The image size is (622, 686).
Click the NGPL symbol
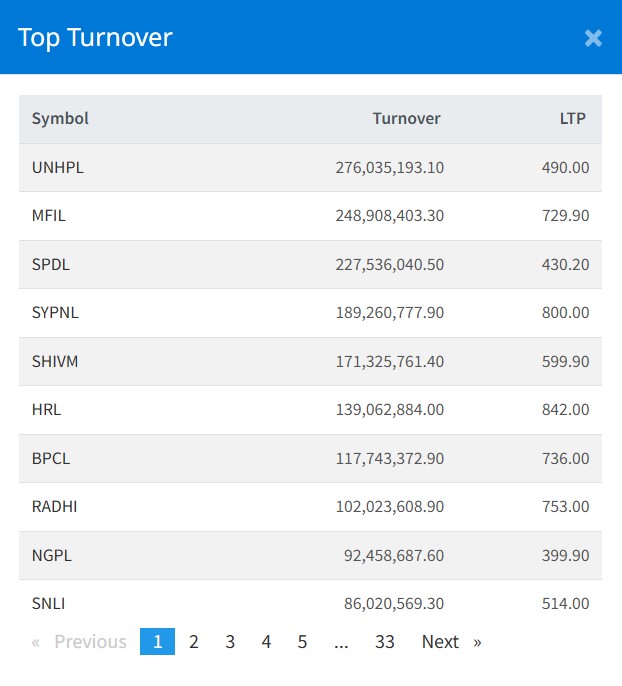point(52,555)
